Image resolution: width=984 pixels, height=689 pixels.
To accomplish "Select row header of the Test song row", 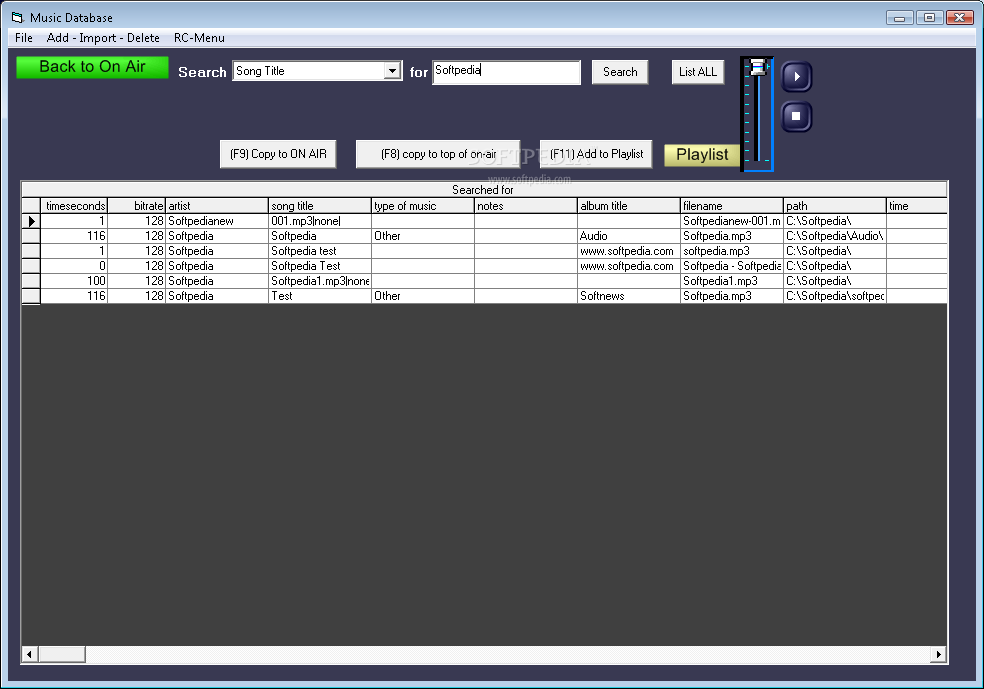I will click(x=31, y=296).
